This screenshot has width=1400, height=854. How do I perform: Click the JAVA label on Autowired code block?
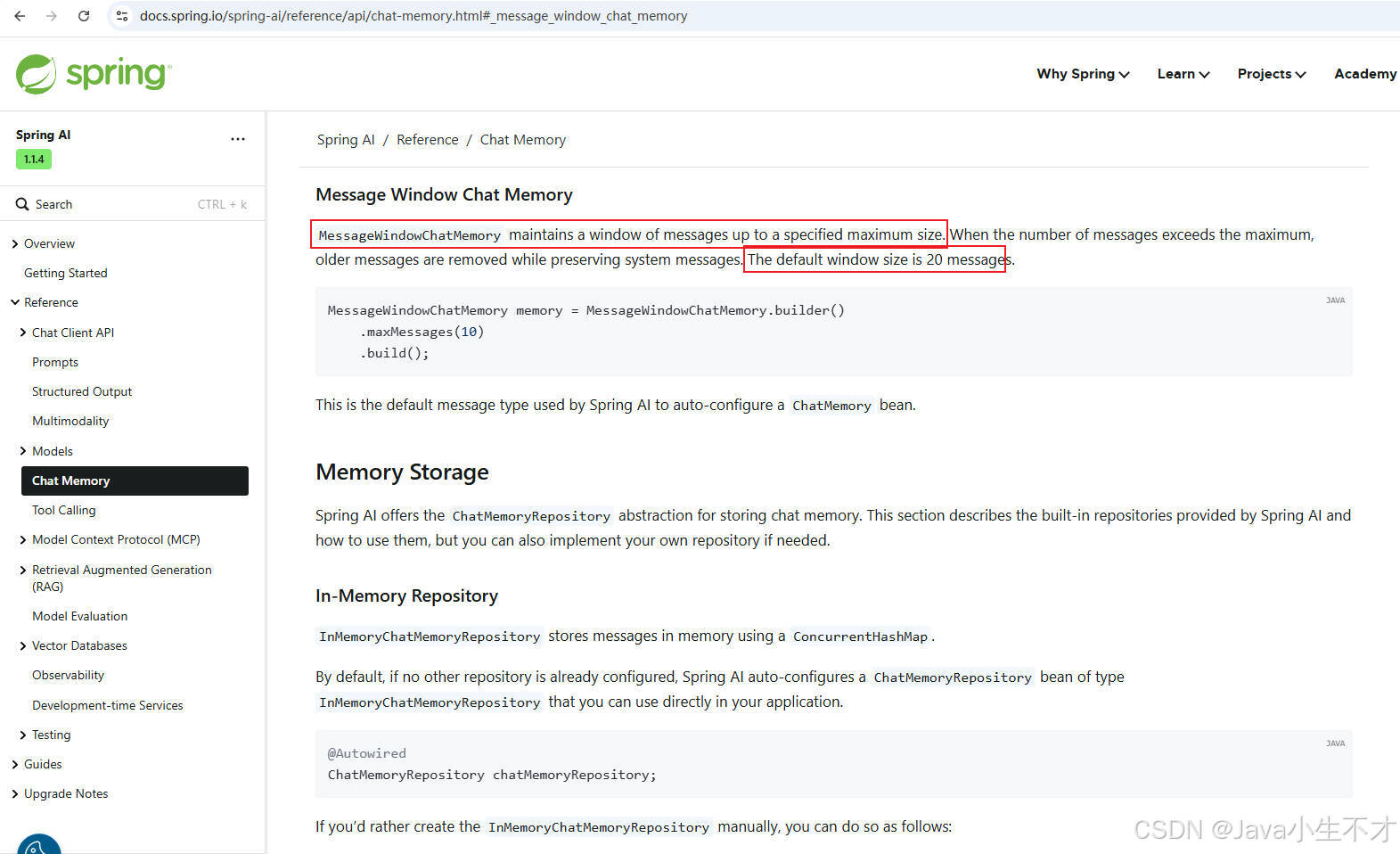1335,743
